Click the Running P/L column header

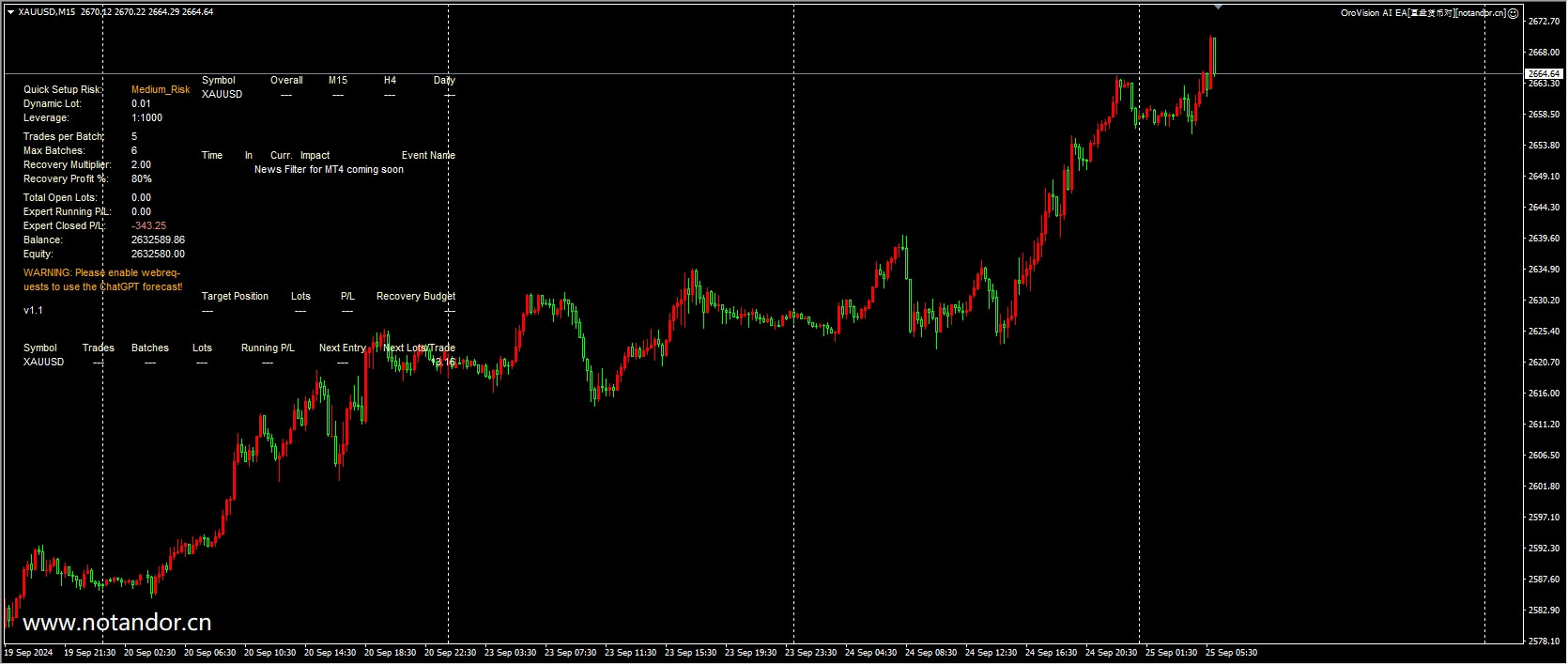pyautogui.click(x=268, y=348)
